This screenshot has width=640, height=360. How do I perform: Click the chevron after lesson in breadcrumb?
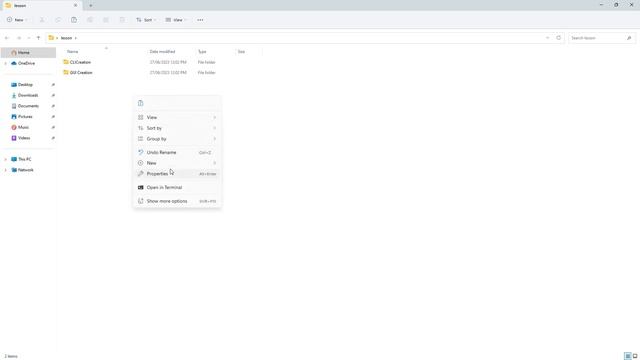pyautogui.click(x=76, y=38)
